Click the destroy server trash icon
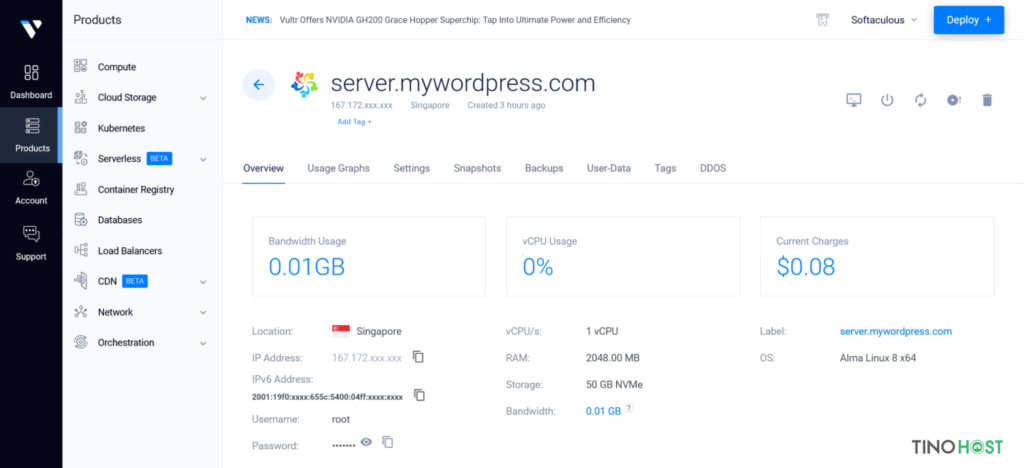This screenshot has height=468, width=1024. coord(987,100)
